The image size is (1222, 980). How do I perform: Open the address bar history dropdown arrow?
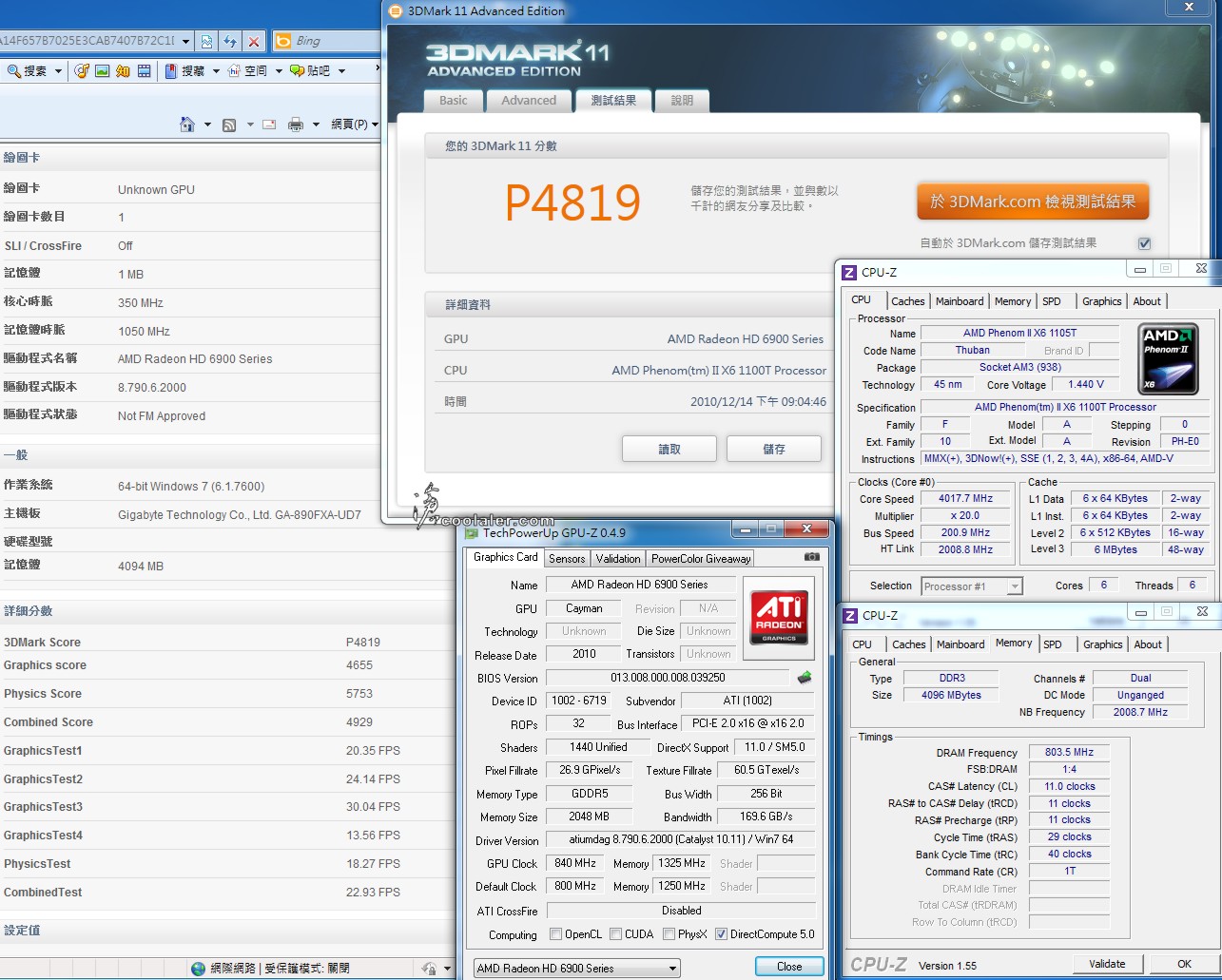click(184, 41)
